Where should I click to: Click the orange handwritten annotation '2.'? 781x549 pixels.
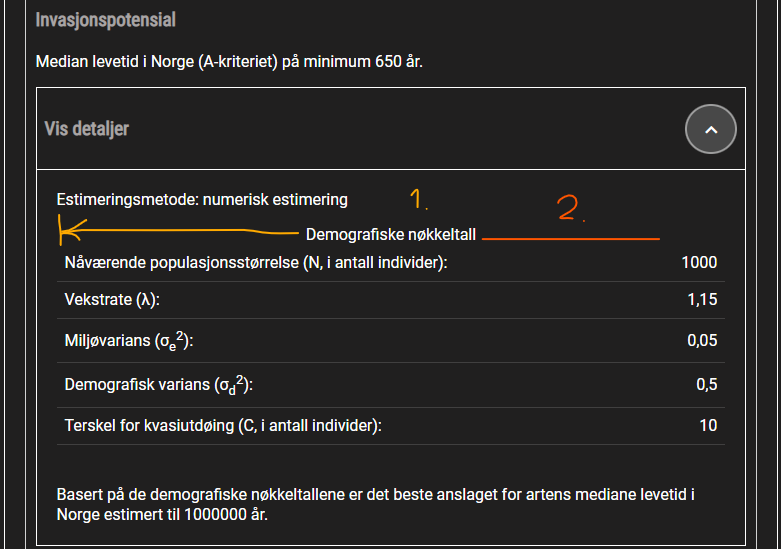[x=571, y=208]
